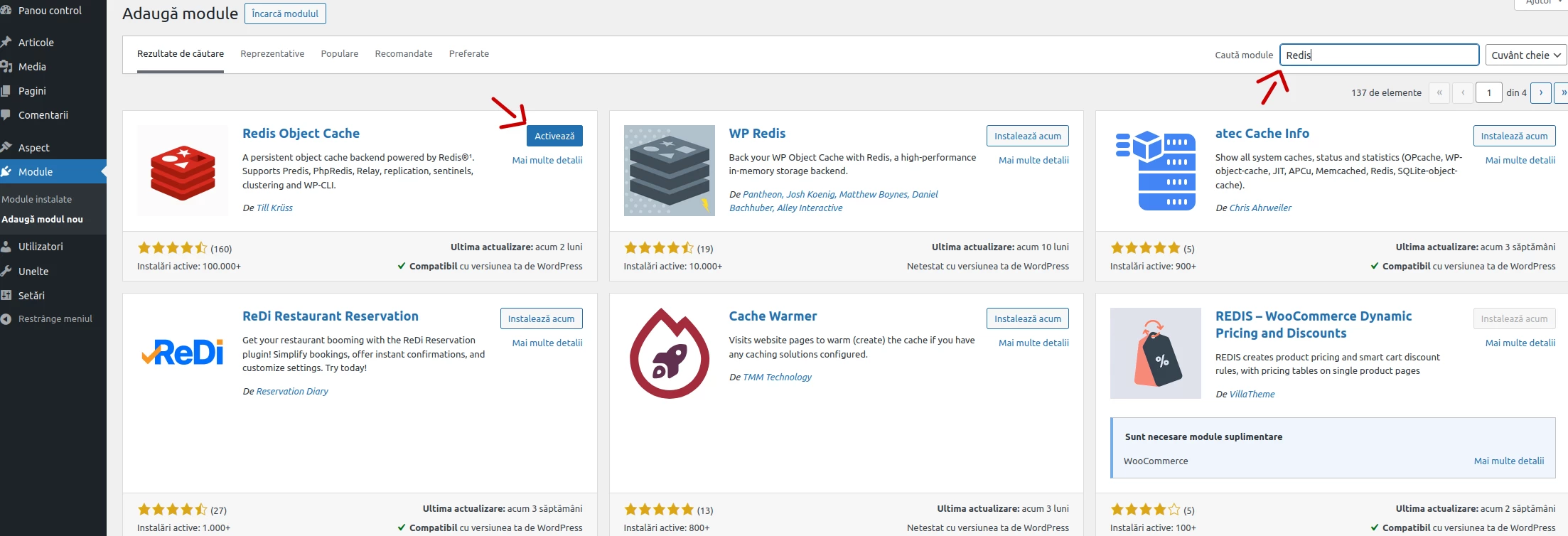Viewport: 1568px width, 536px height.
Task: Open Unelte in the admin sidebar
Action: coord(33,272)
